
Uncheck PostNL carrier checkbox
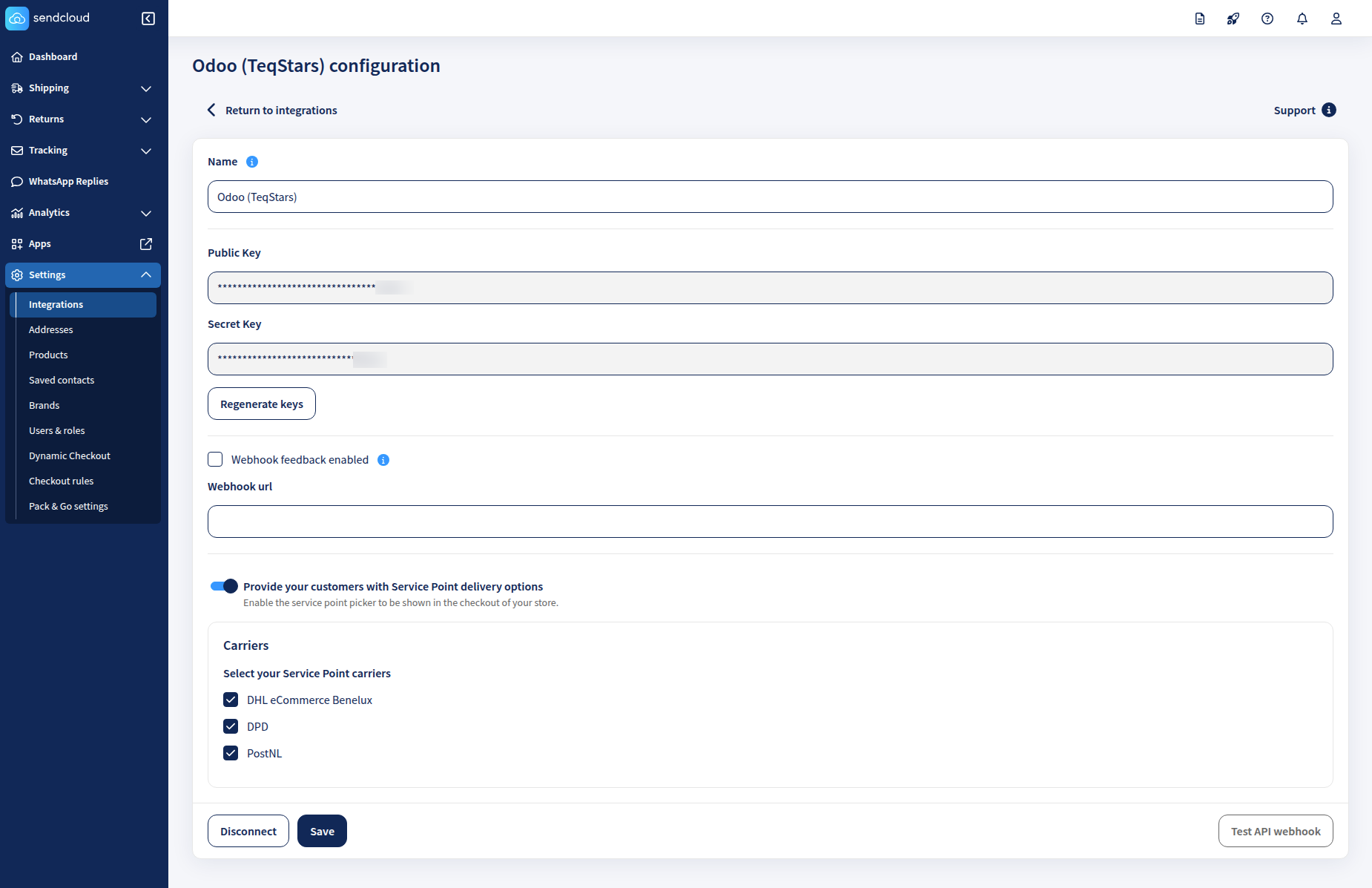231,753
